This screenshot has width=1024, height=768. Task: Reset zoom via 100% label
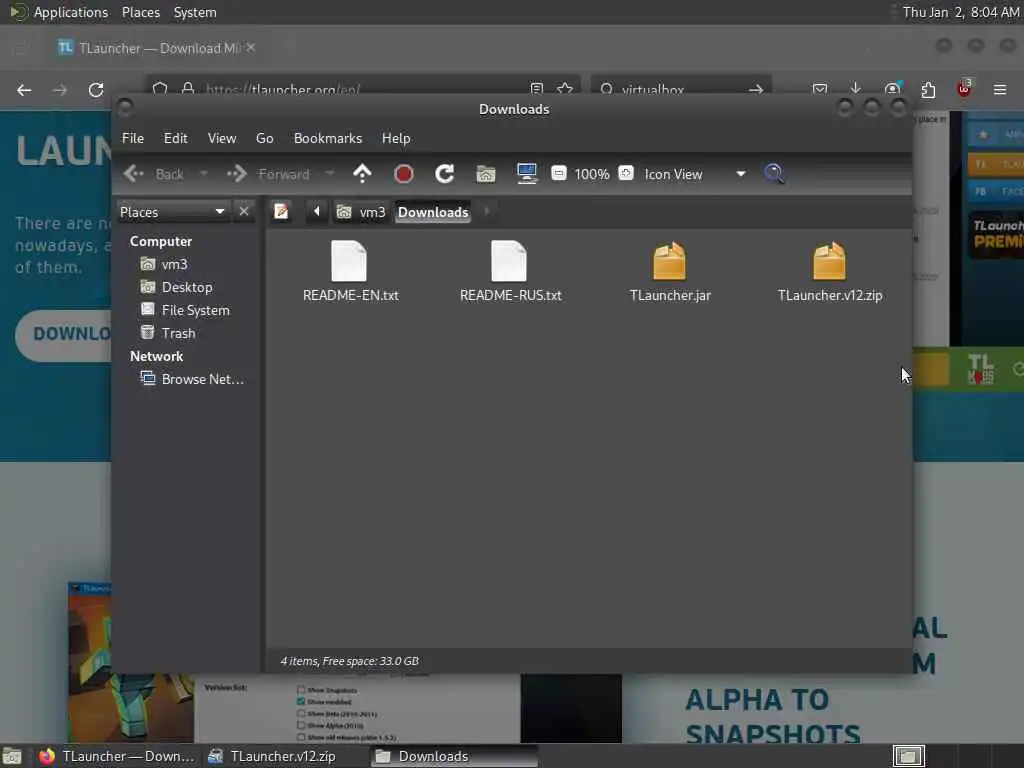pos(592,174)
